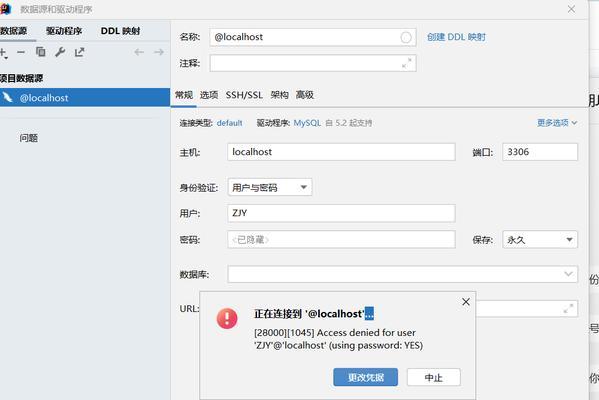The image size is (599, 400).
Task: Switch to the 驱动程序 tab
Action: tap(64, 31)
